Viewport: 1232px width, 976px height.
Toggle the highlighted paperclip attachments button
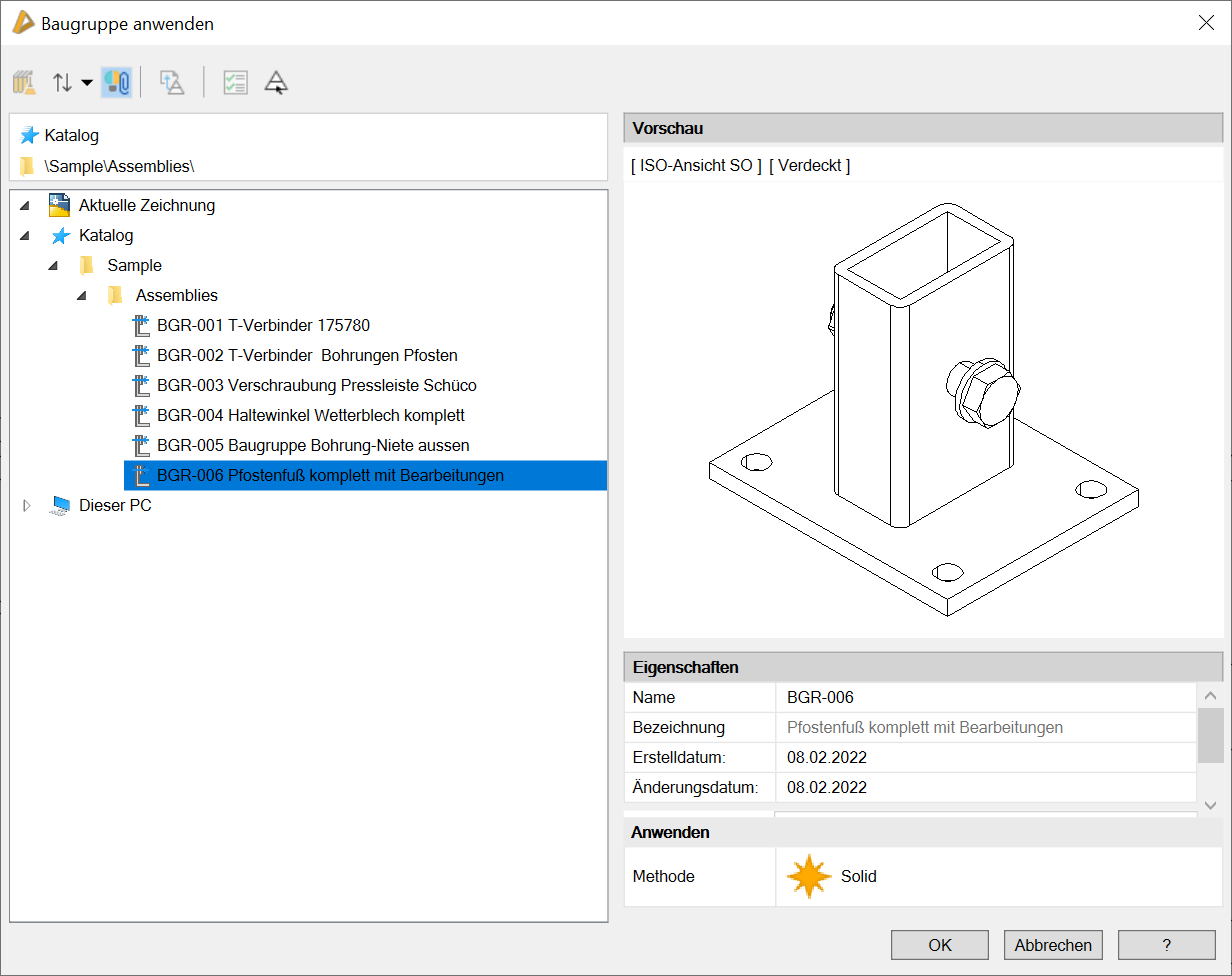pos(117,83)
